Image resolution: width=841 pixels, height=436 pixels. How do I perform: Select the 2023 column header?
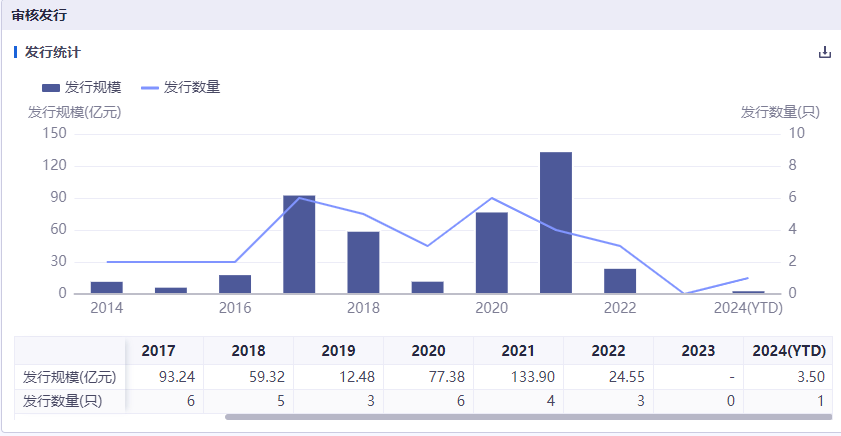[698, 351]
